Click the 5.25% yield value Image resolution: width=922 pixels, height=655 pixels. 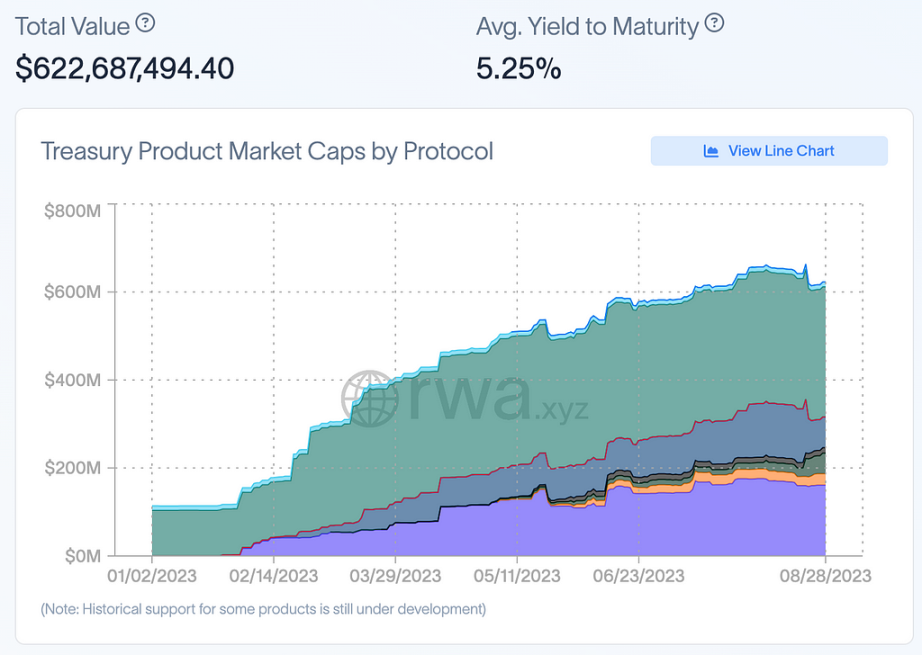tap(518, 68)
